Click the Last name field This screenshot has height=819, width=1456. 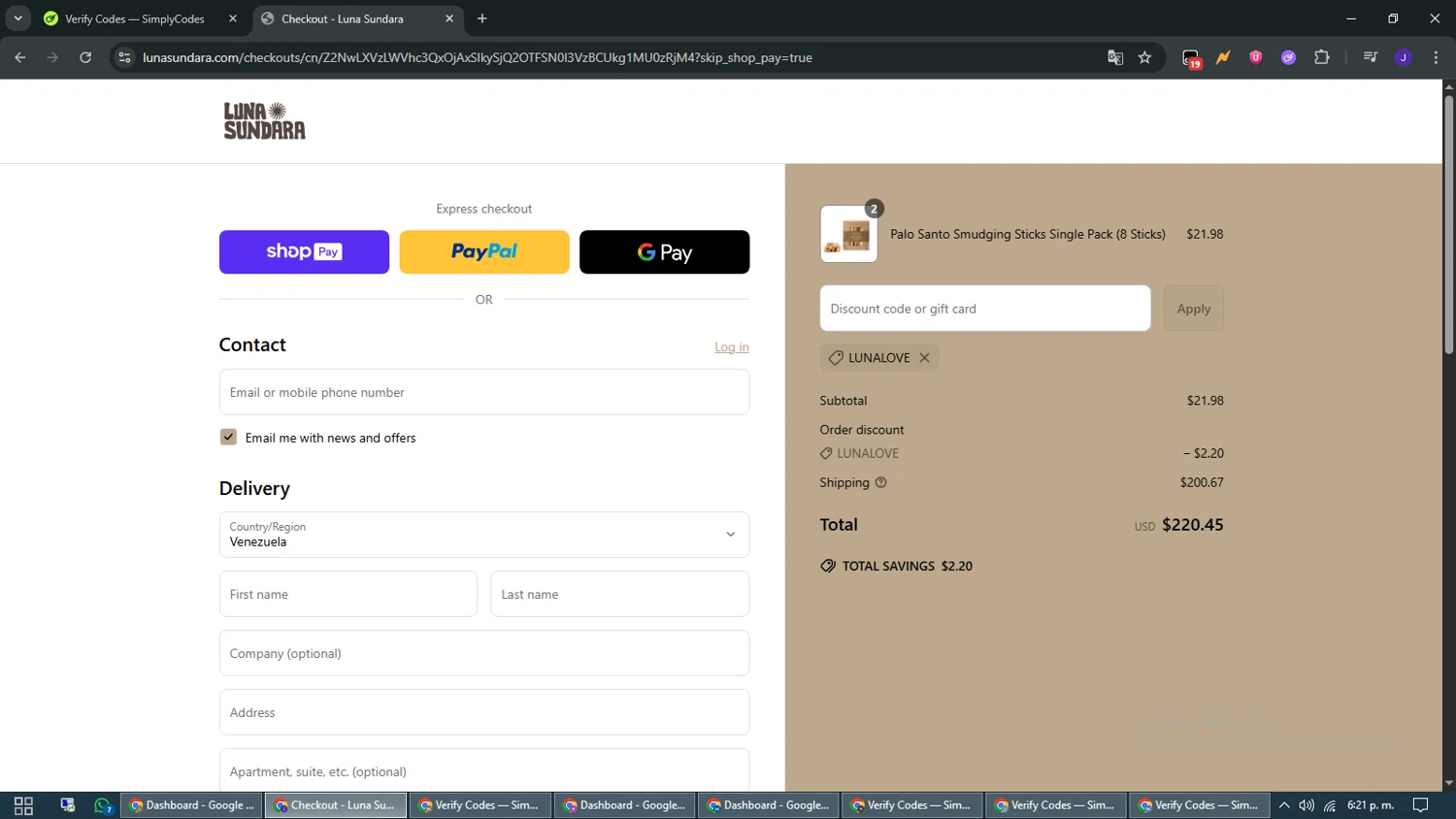point(619,594)
